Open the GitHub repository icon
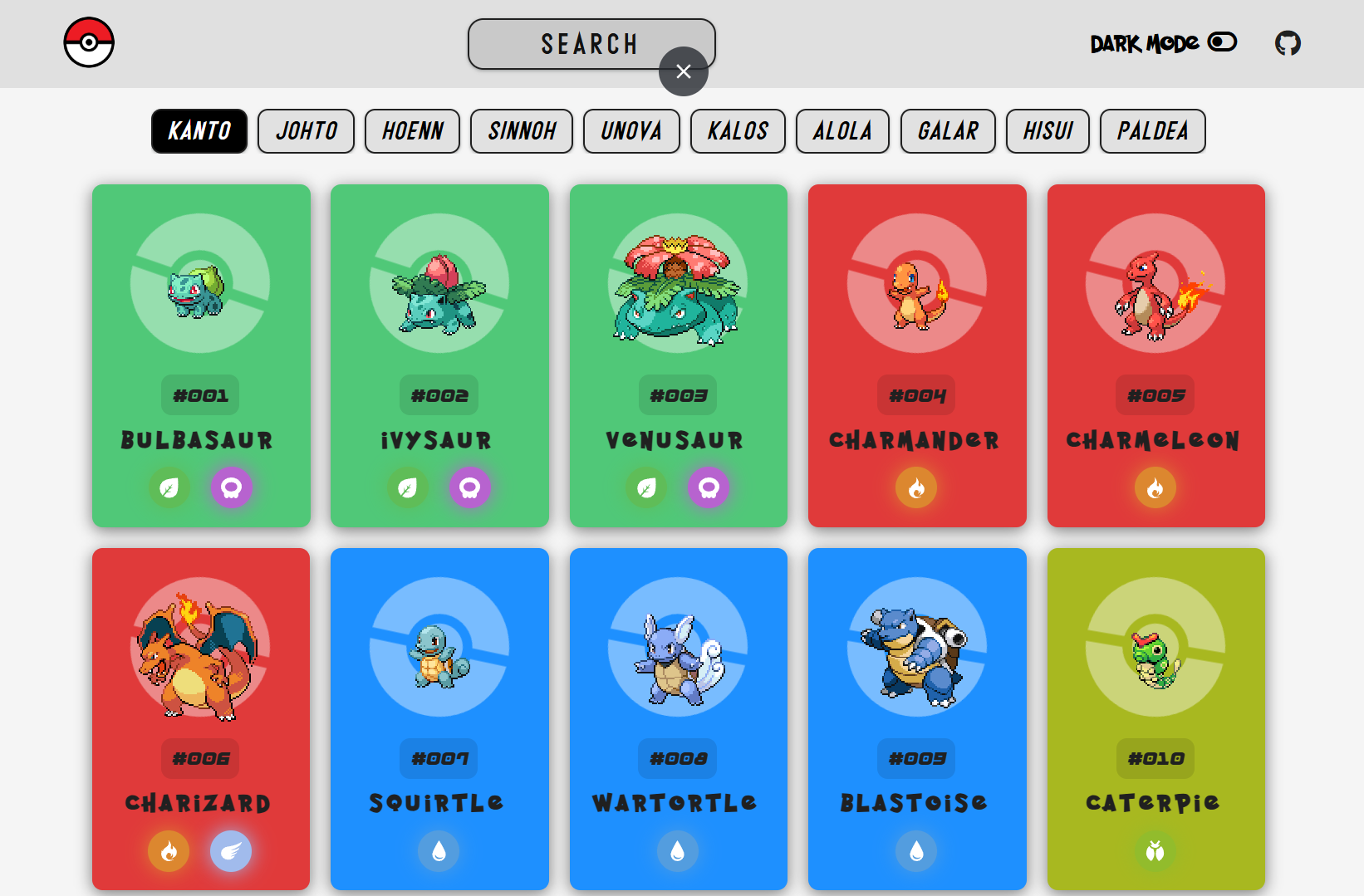This screenshot has width=1364, height=896. click(1288, 42)
